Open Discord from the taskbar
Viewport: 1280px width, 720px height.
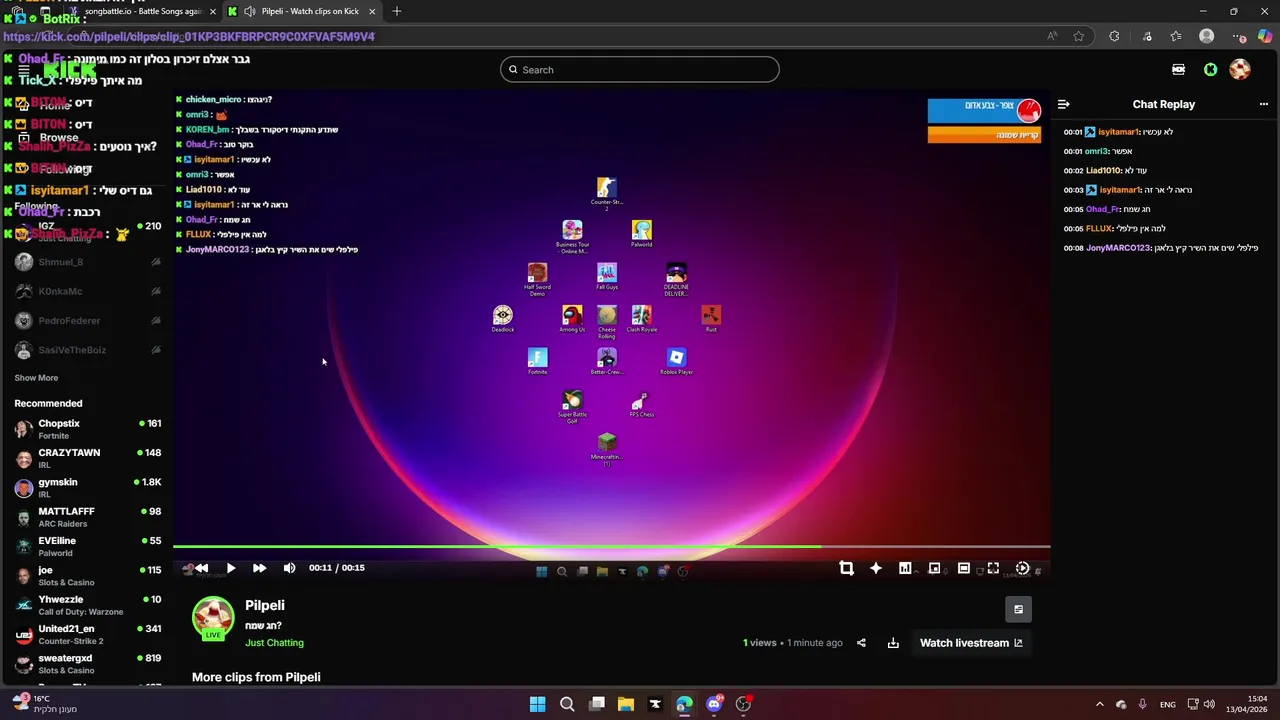point(714,704)
